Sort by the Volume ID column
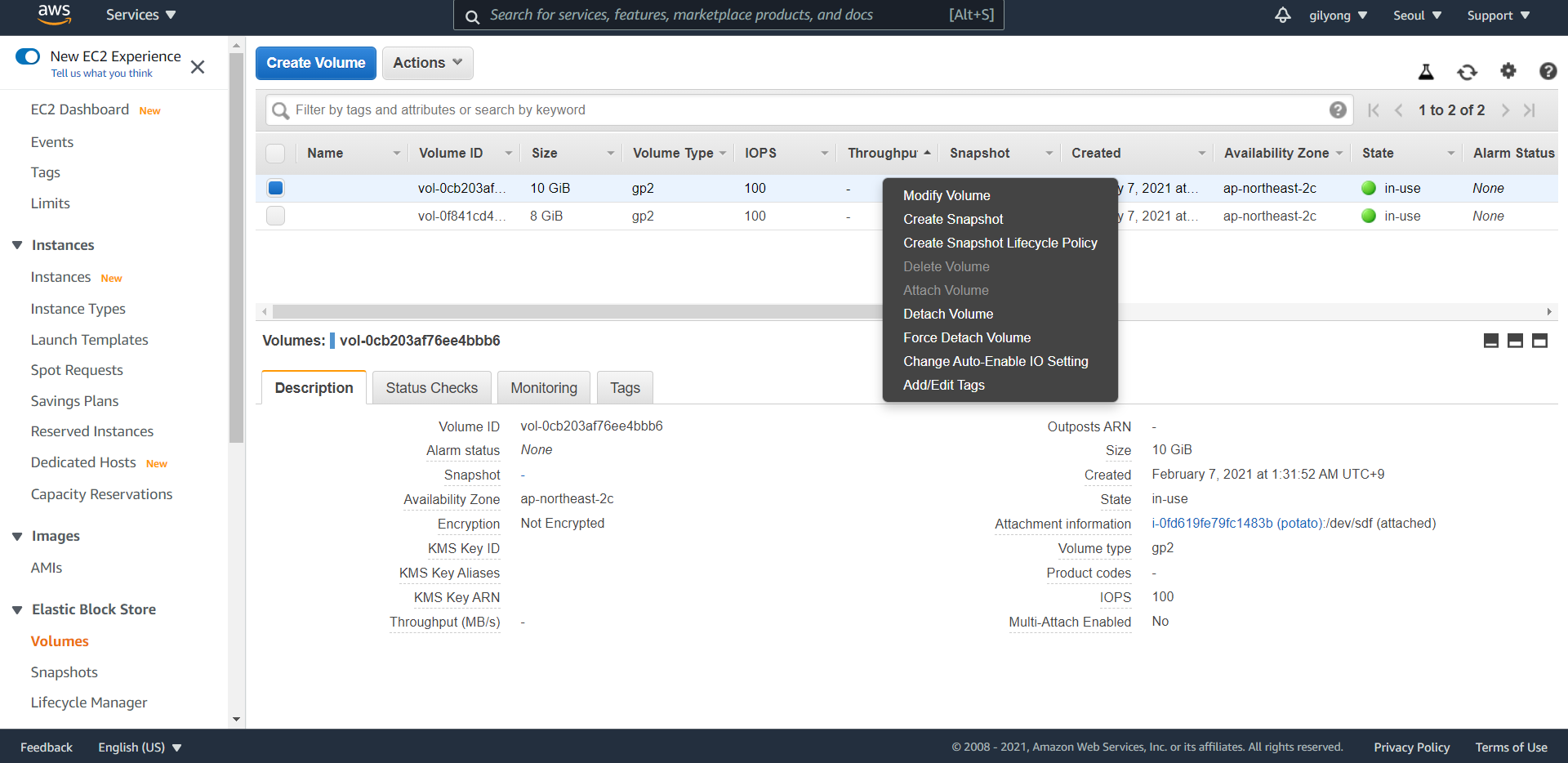 click(x=451, y=153)
